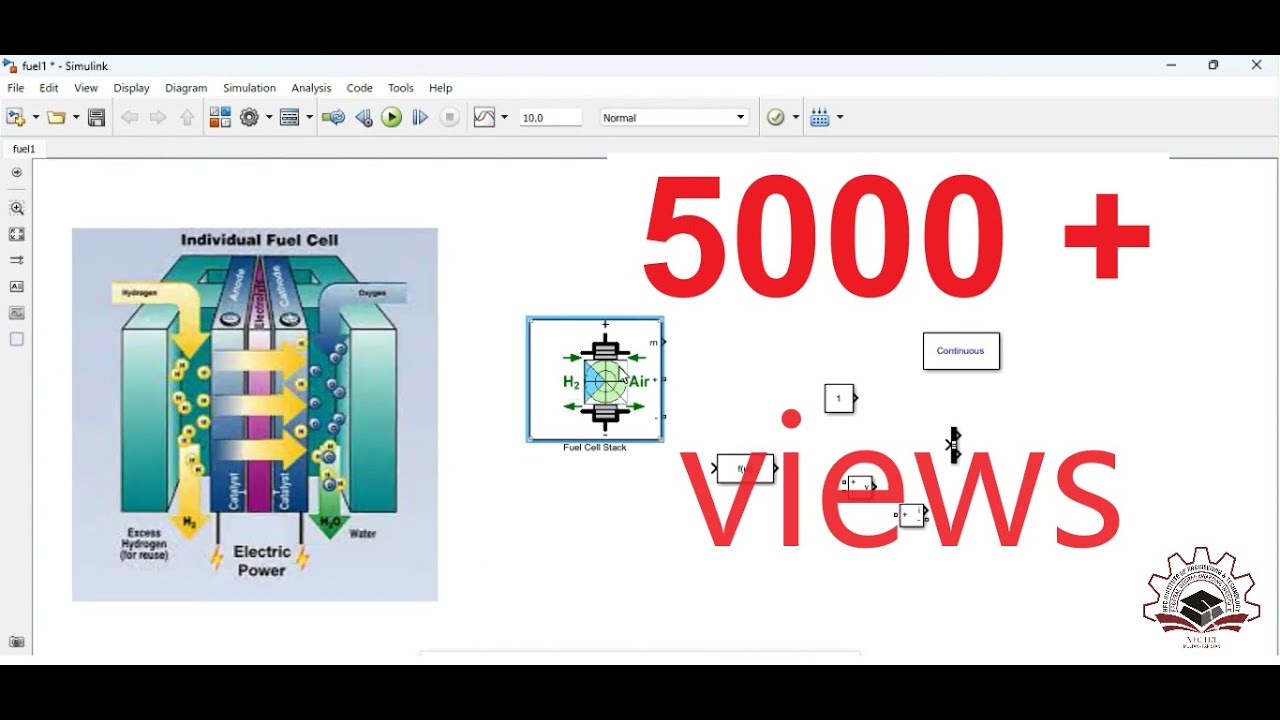
Task: Open the Tools menu
Action: (x=401, y=88)
